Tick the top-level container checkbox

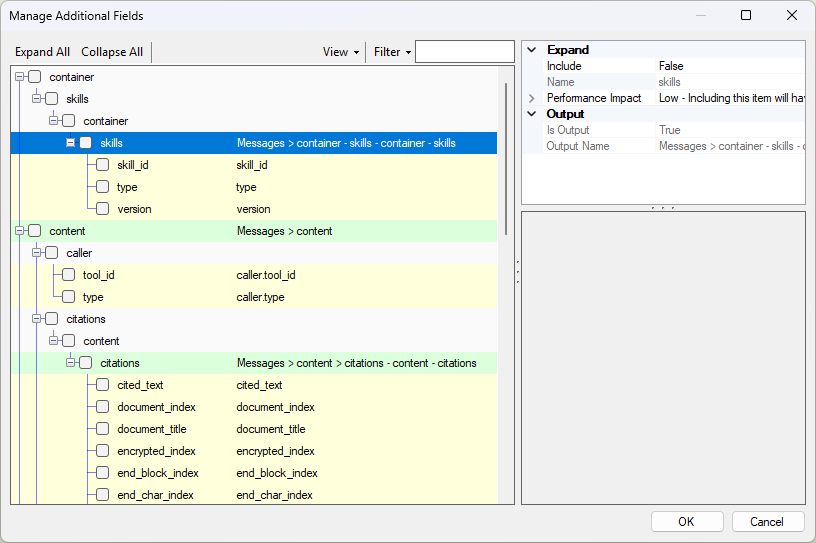(34, 77)
